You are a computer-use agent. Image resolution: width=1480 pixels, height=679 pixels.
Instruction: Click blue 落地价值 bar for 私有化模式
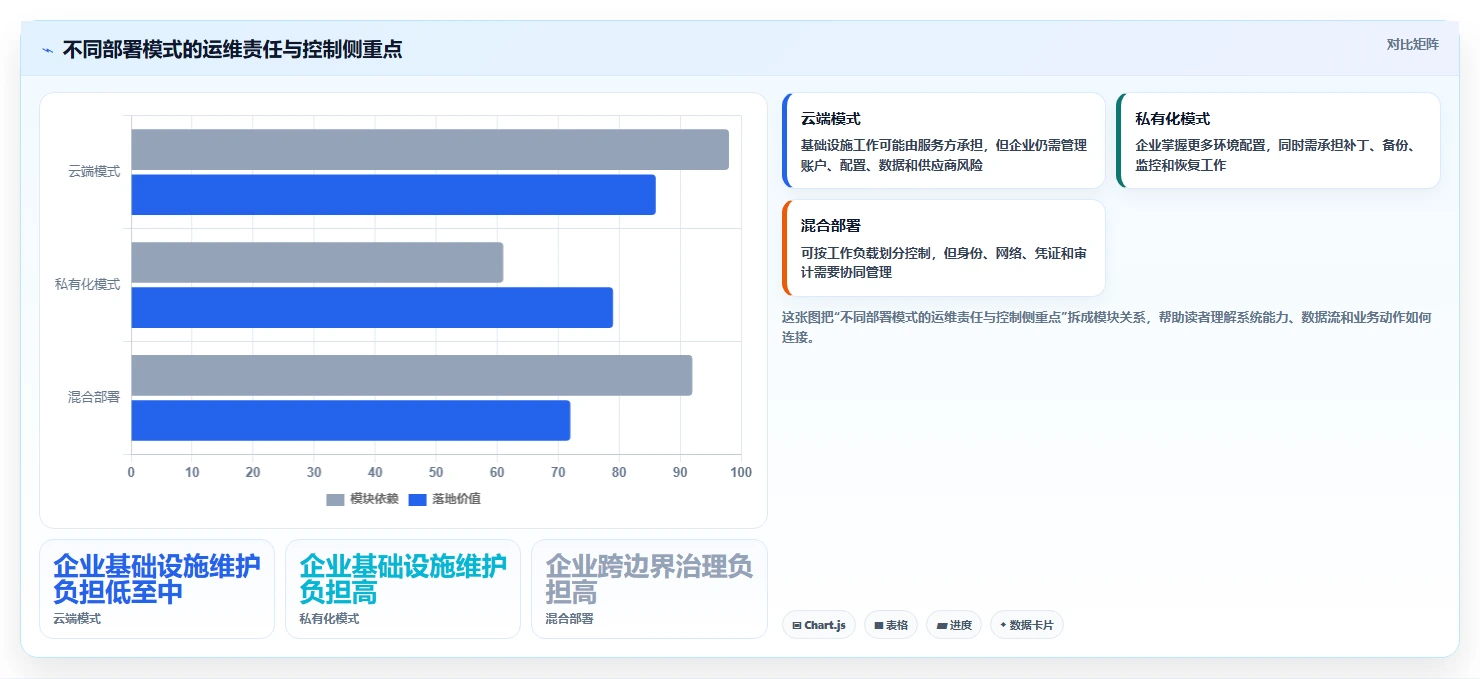click(372, 308)
